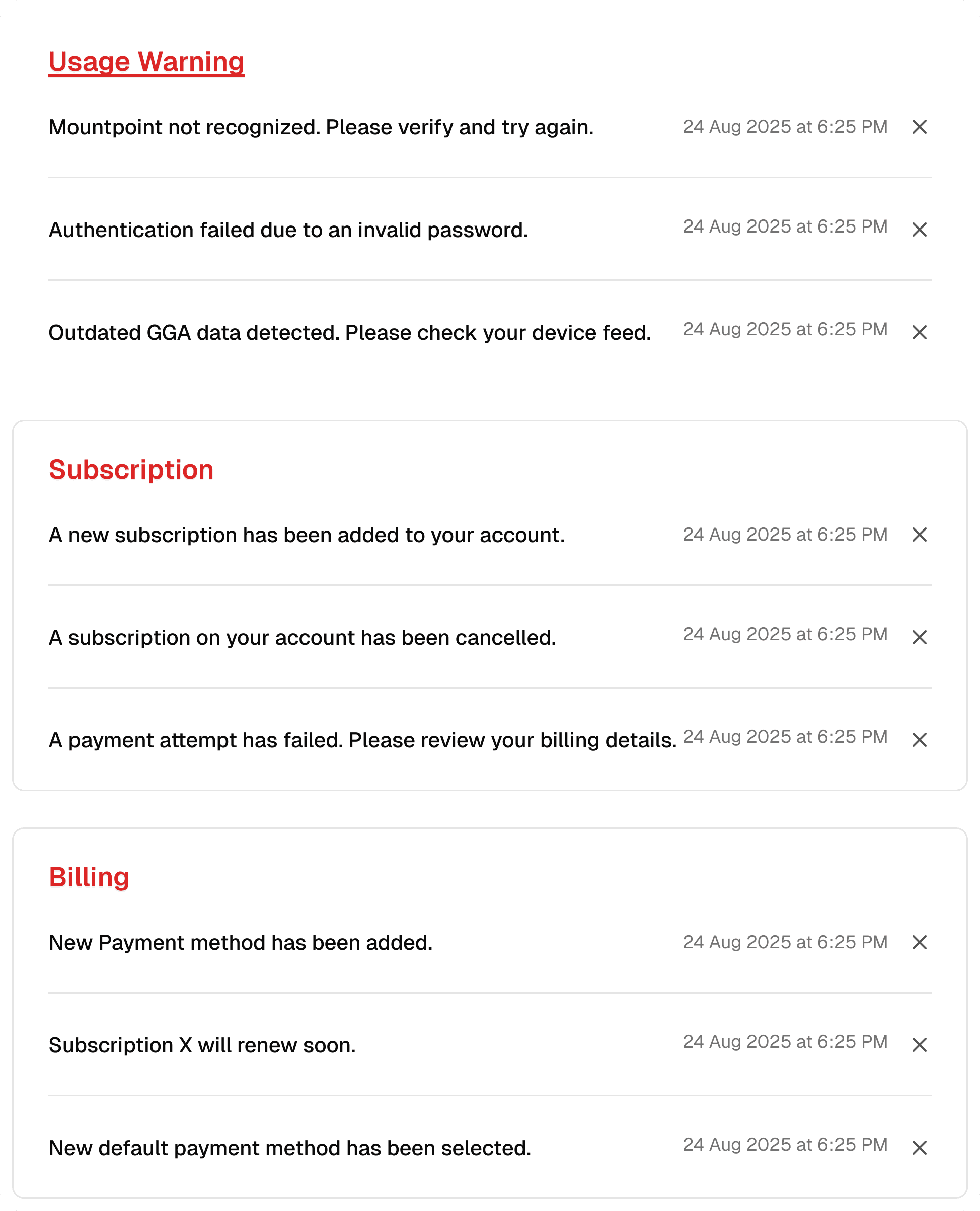The width and height of the screenshot is (980, 1211).
Task: Select the Mountpoint not recognized message text
Action: tap(321, 127)
